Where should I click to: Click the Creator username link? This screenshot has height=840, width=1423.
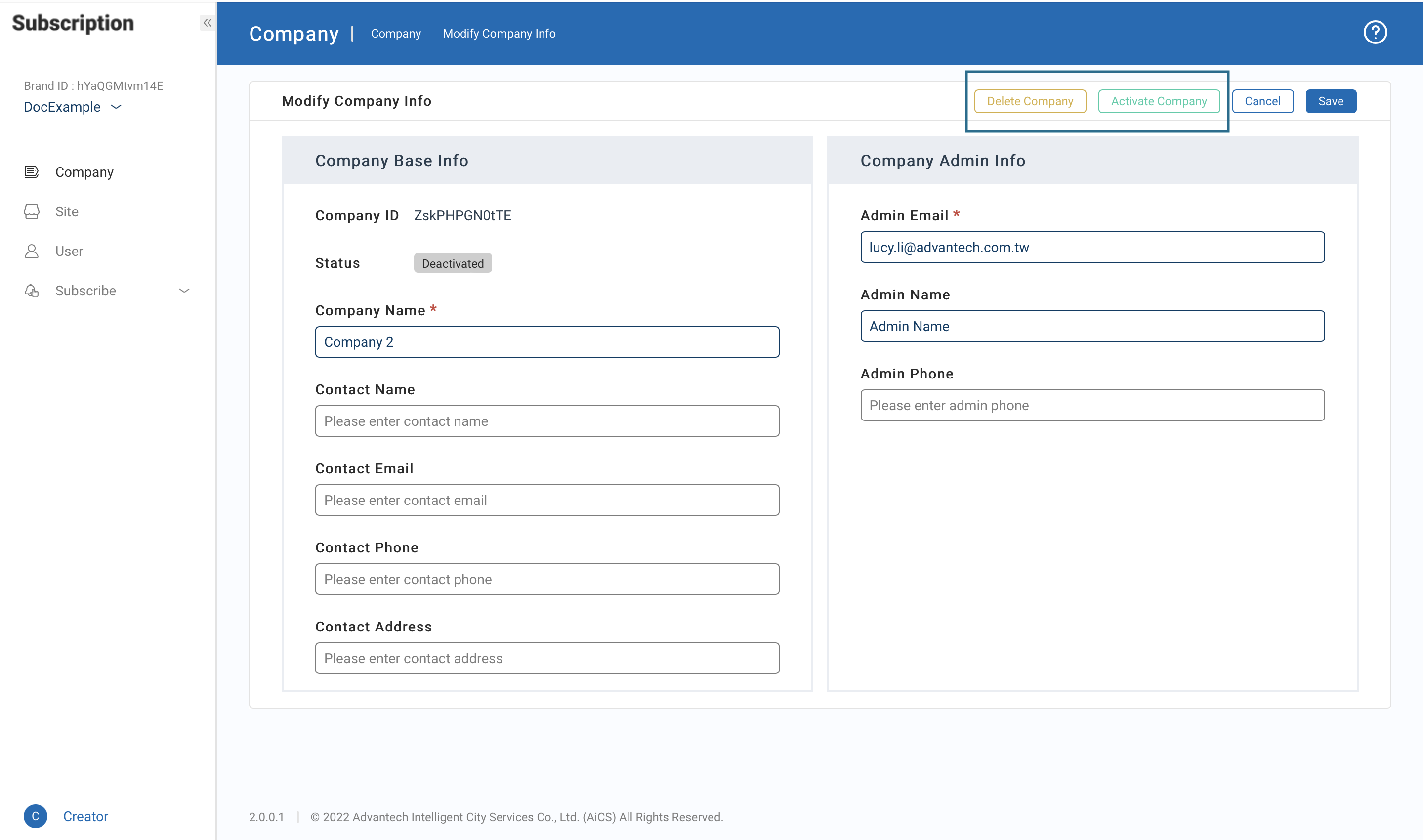click(x=85, y=816)
